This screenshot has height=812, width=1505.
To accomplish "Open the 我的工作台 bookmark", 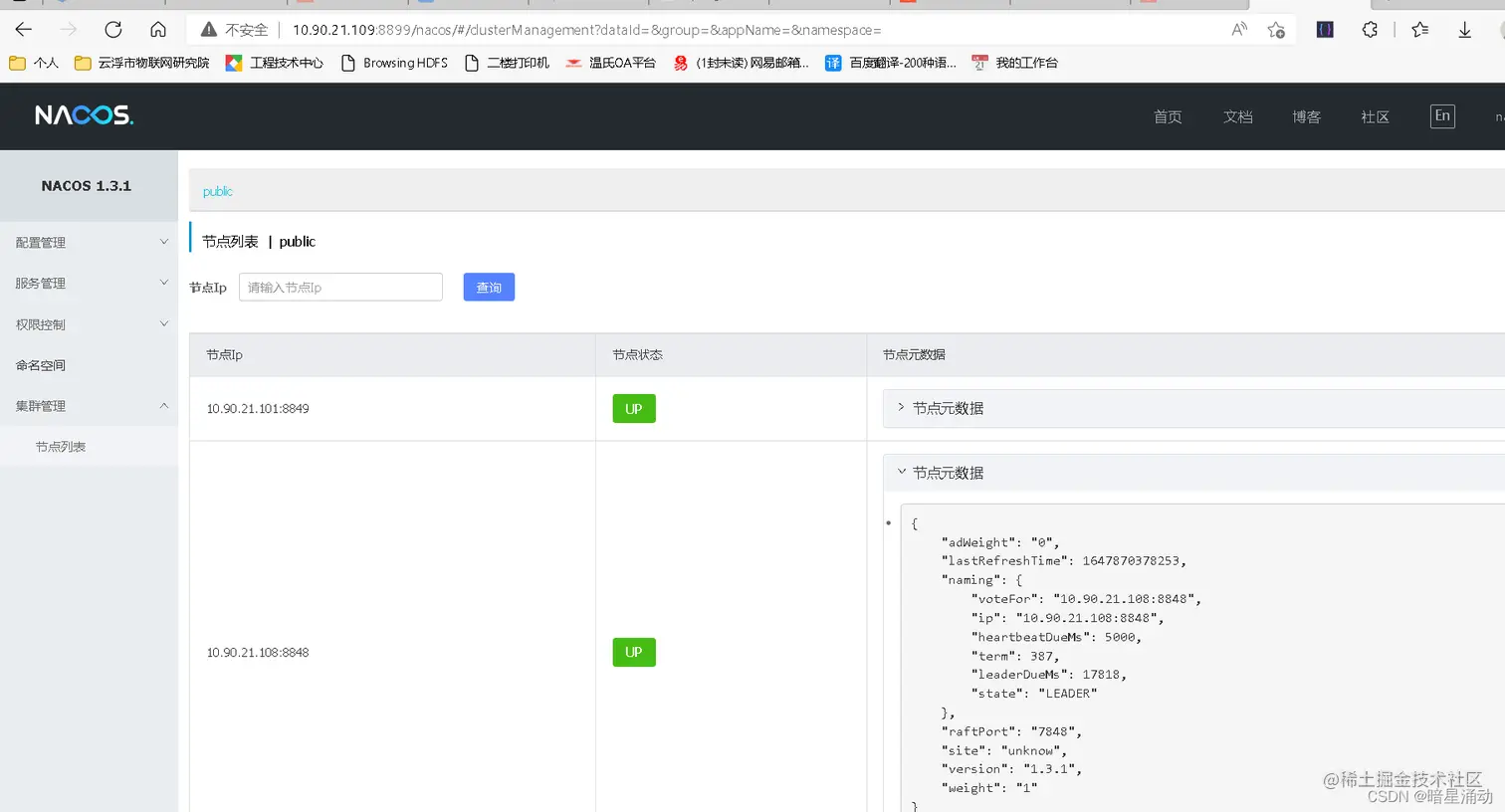I will (1015, 63).
